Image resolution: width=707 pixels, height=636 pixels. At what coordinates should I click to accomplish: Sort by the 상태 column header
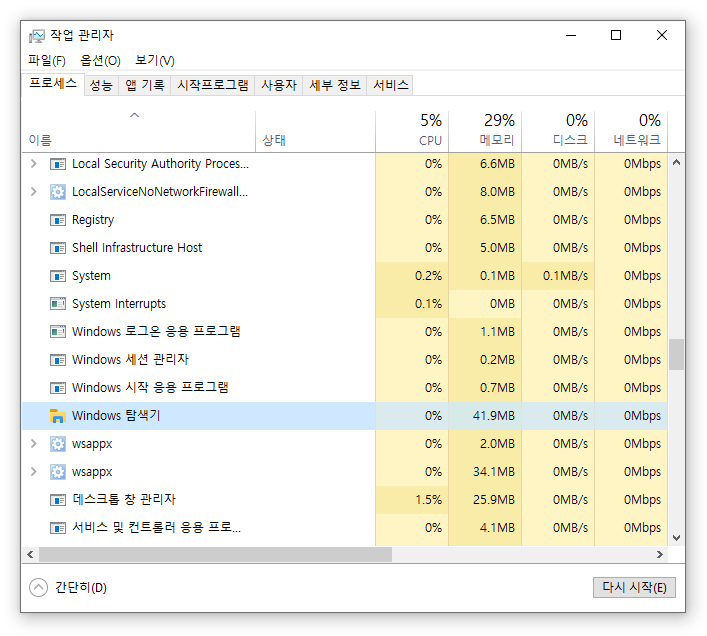[x=315, y=131]
